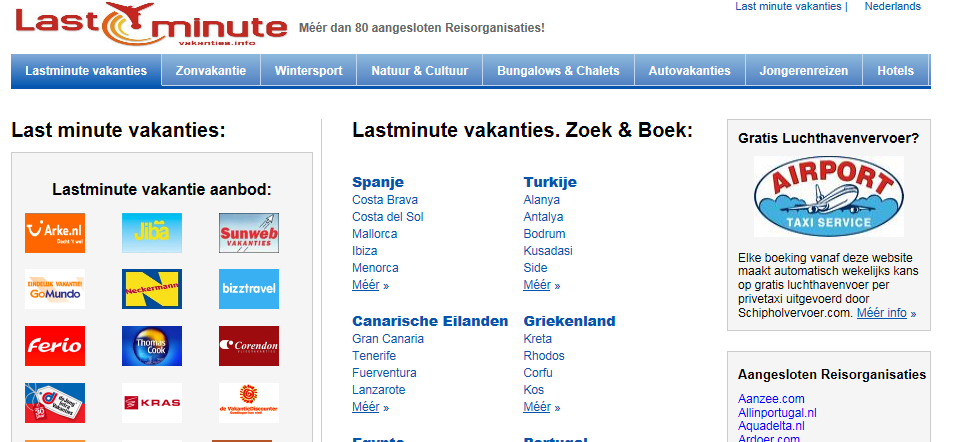
Task: Click the Kreta link
Action: click(x=538, y=339)
